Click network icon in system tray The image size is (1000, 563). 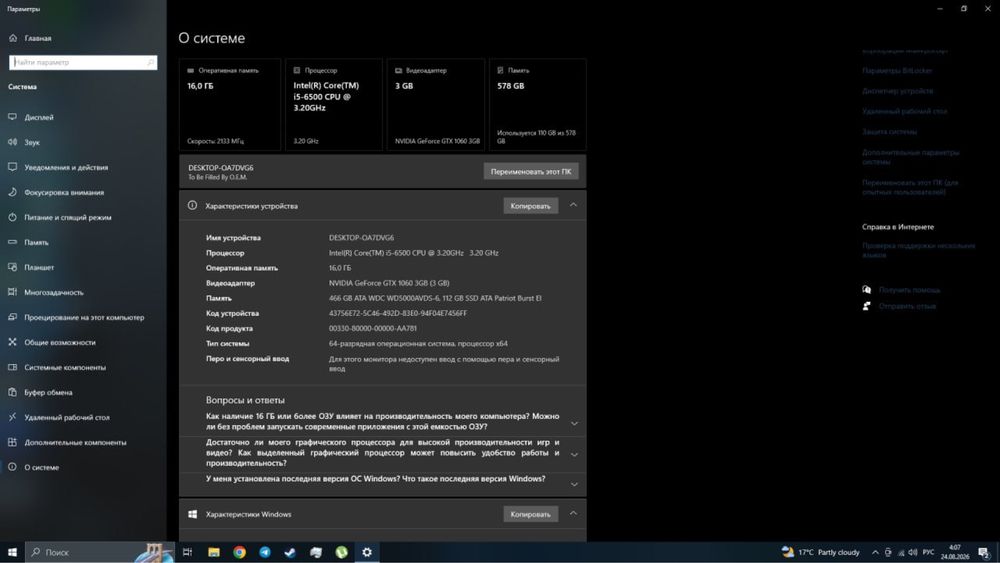(x=901, y=552)
